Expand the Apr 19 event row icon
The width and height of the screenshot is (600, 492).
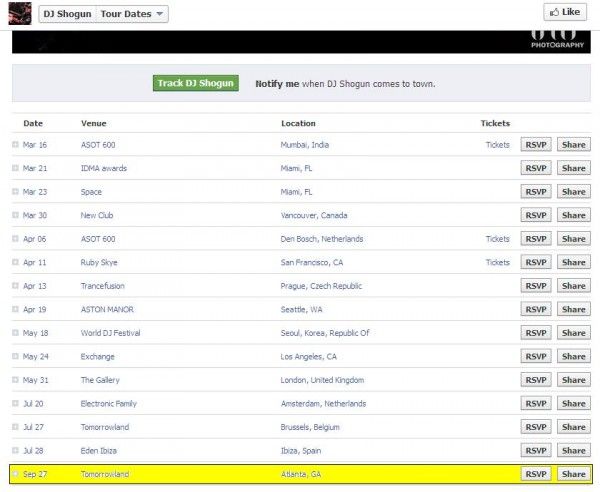click(x=15, y=309)
